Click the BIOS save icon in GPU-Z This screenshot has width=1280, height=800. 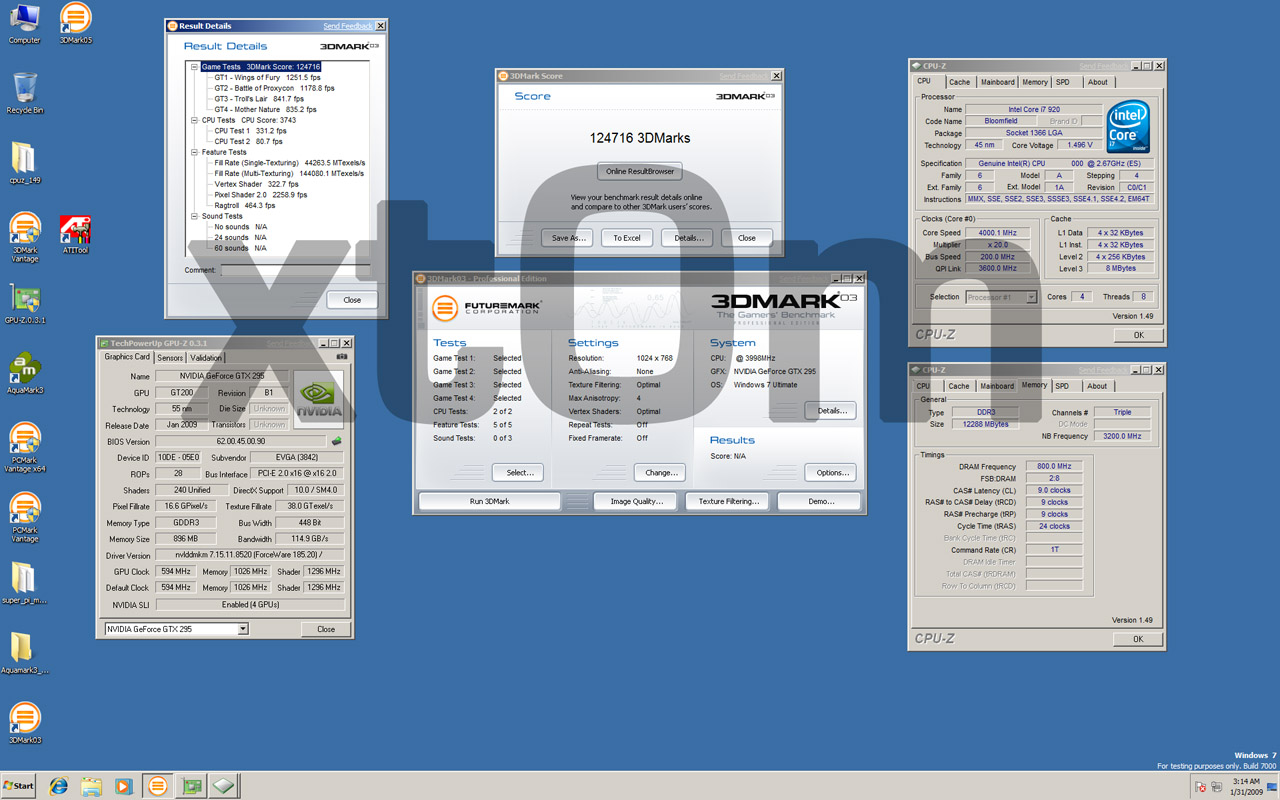coord(337,441)
